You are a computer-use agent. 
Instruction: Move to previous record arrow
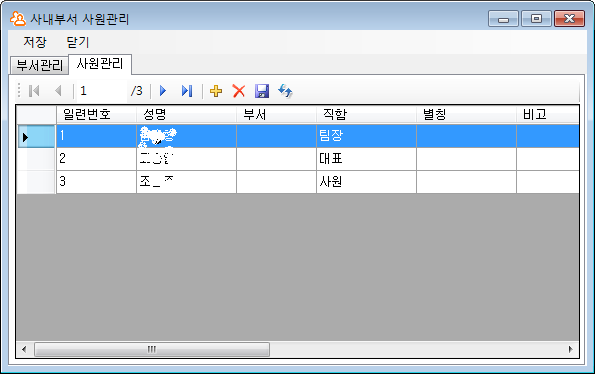(58, 91)
